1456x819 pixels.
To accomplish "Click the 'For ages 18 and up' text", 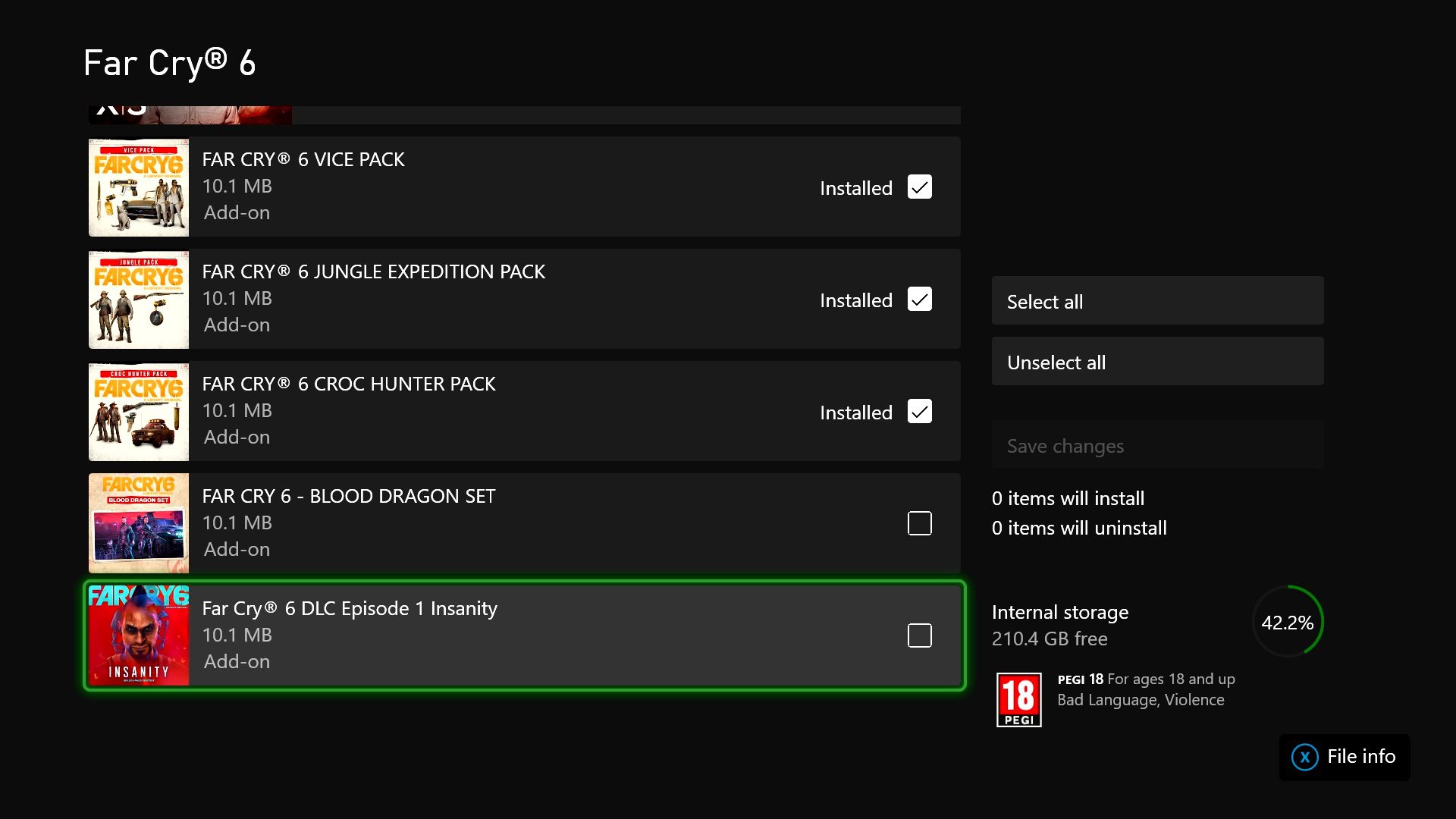I will 1171,679.
